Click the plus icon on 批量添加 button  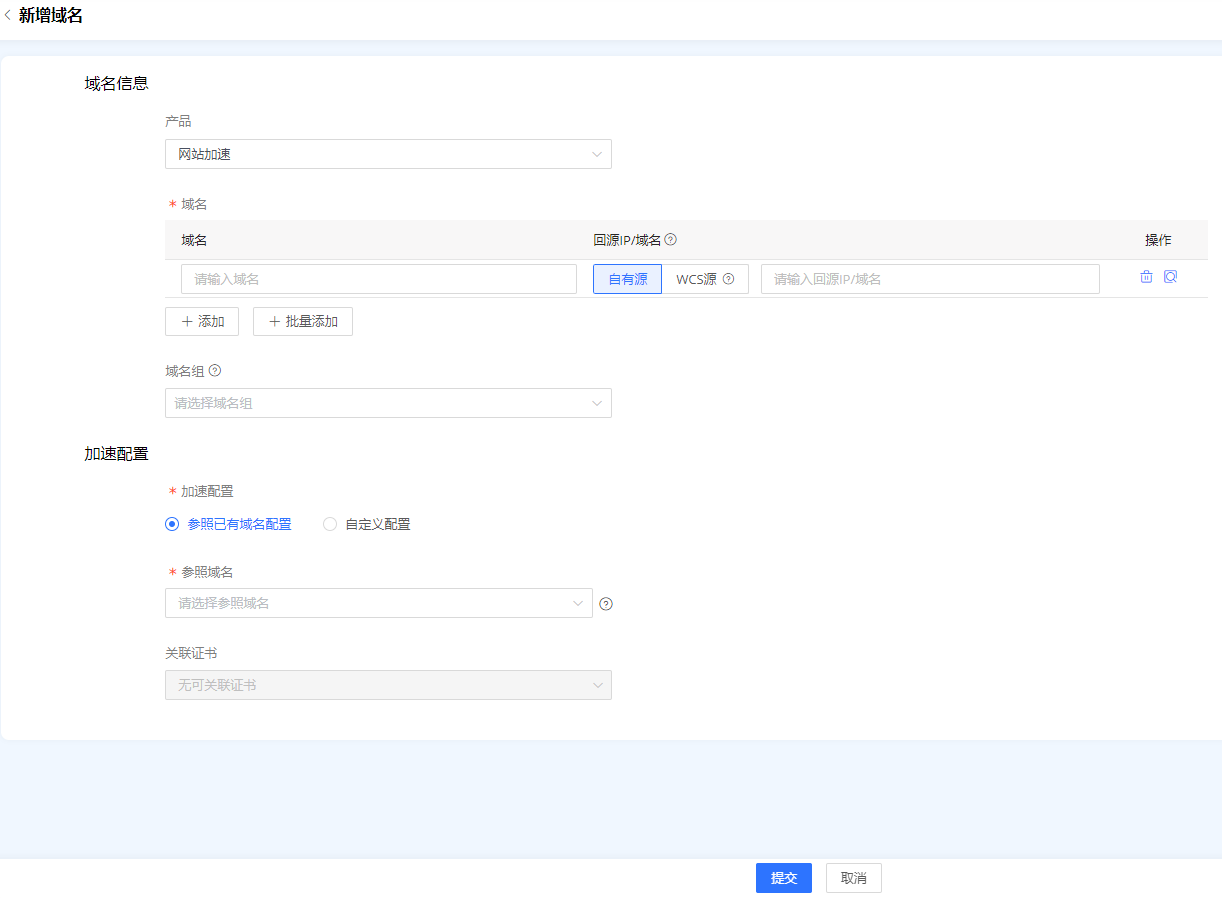click(275, 322)
